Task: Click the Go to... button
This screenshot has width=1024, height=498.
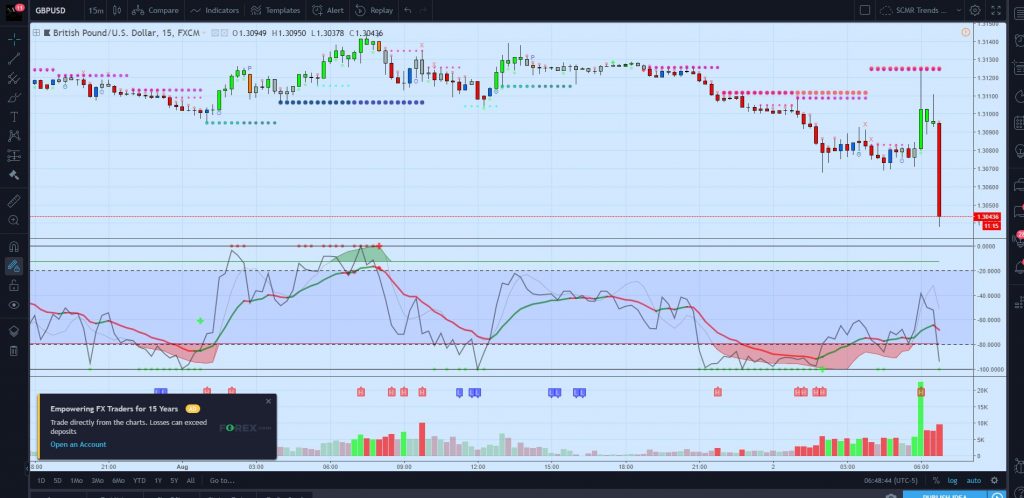Action: (221, 481)
